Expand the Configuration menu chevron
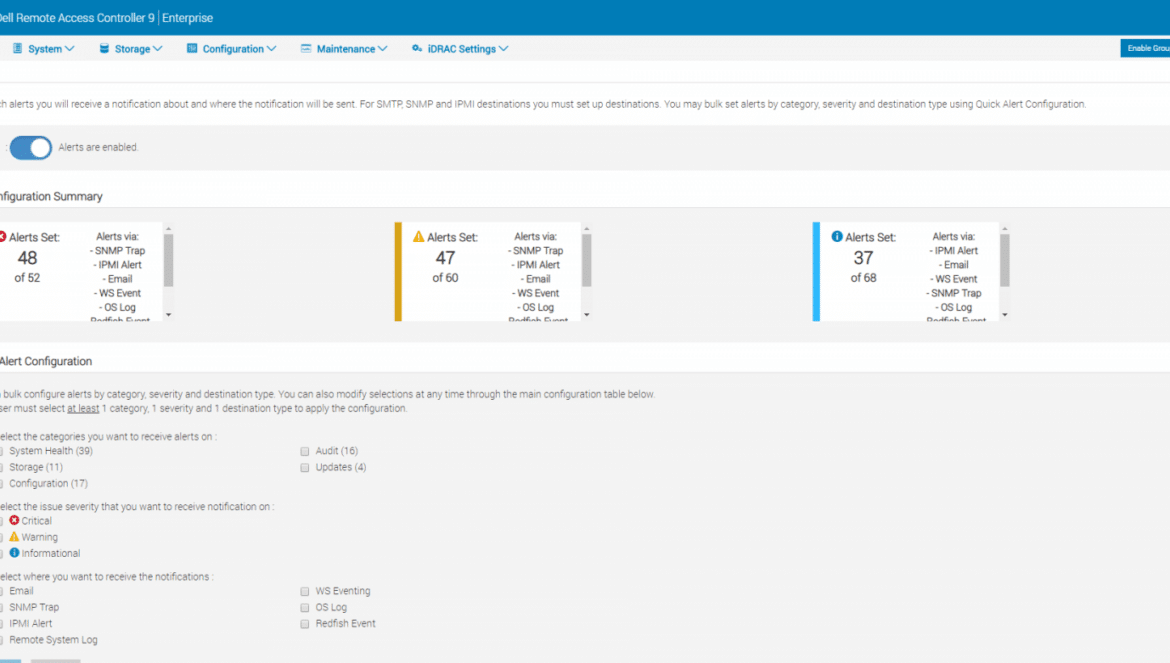Image resolution: width=1170 pixels, height=663 pixels. pyautogui.click(x=272, y=48)
